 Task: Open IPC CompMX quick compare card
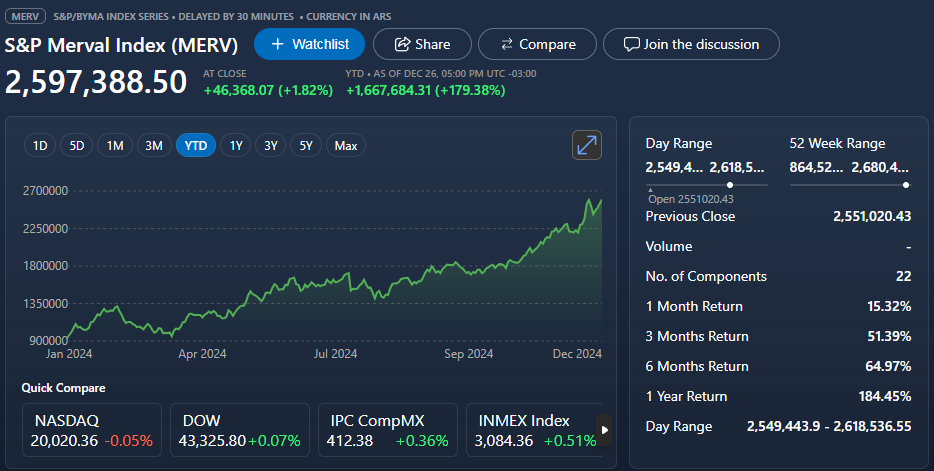coord(387,430)
